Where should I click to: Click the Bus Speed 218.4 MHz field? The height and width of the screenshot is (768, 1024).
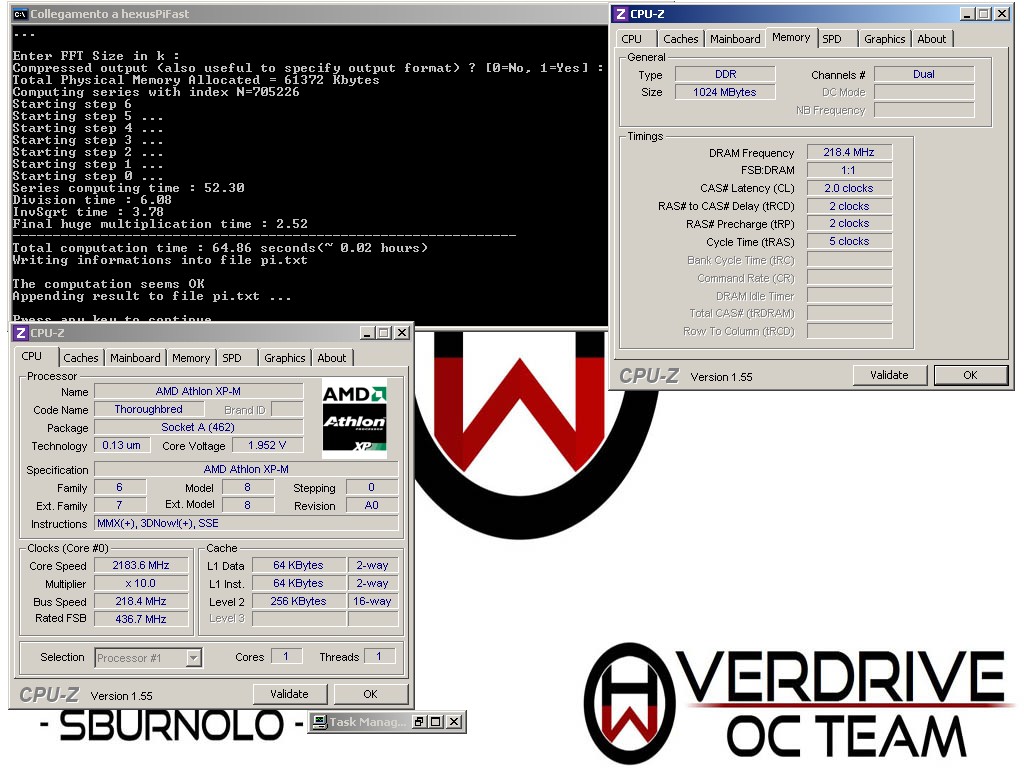(141, 601)
